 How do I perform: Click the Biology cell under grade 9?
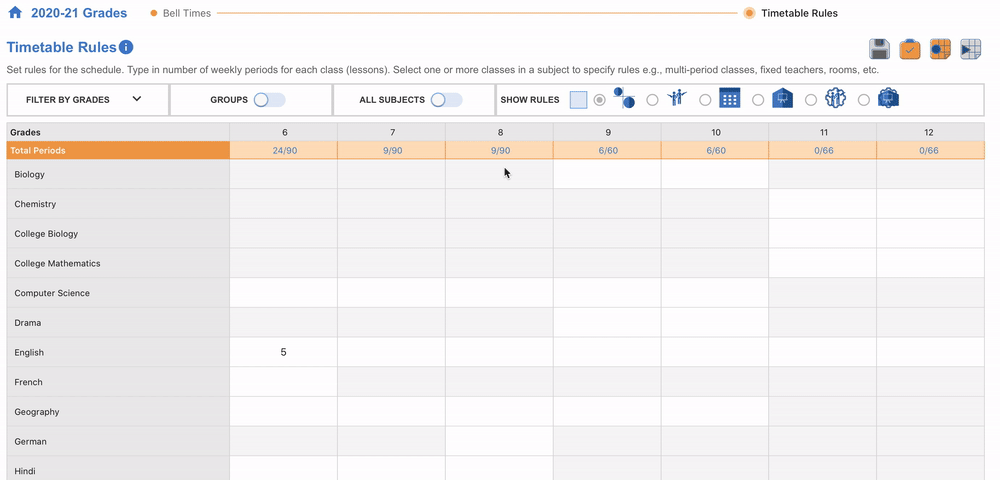click(607, 174)
